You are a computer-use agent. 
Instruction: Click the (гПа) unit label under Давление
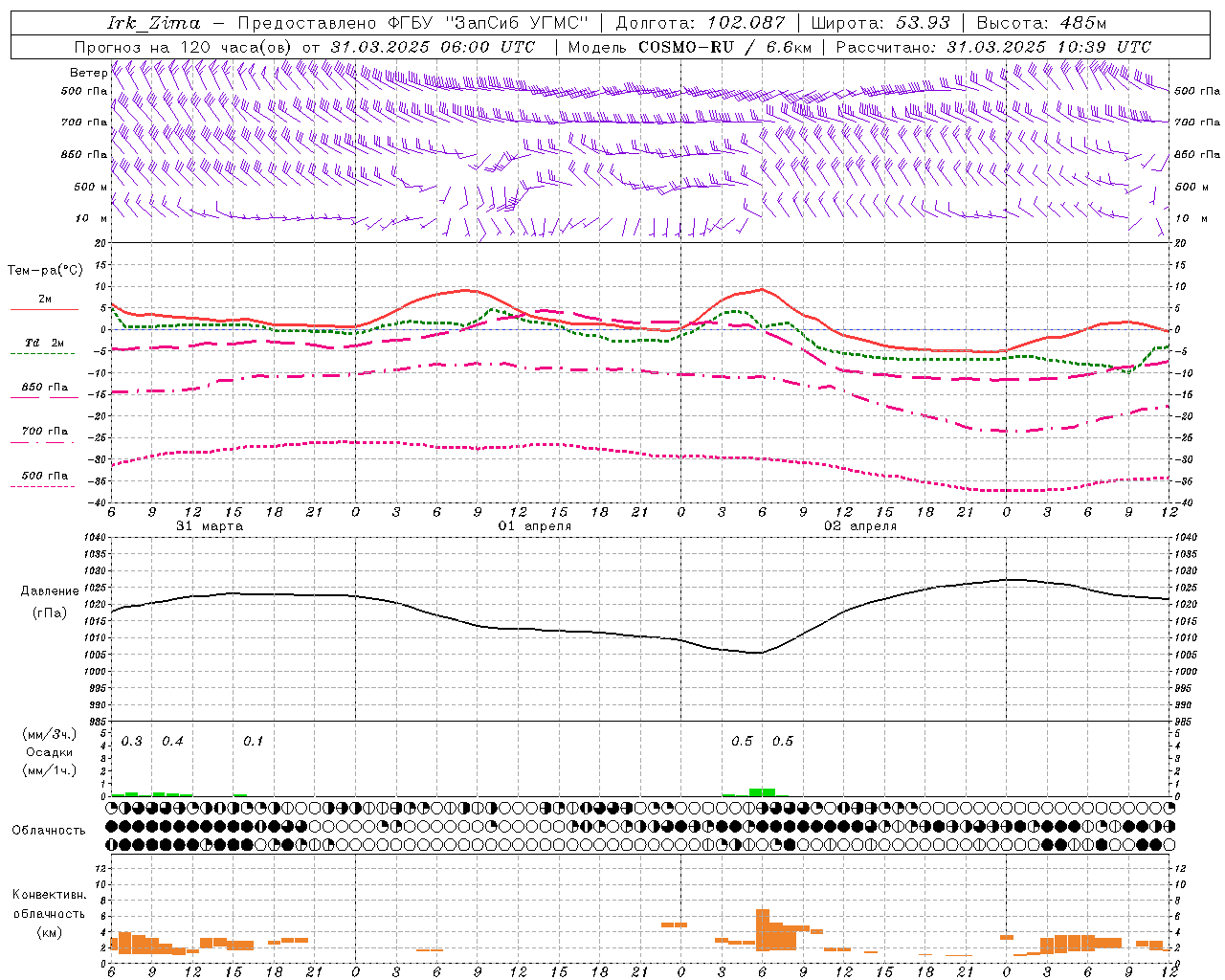(x=50, y=613)
